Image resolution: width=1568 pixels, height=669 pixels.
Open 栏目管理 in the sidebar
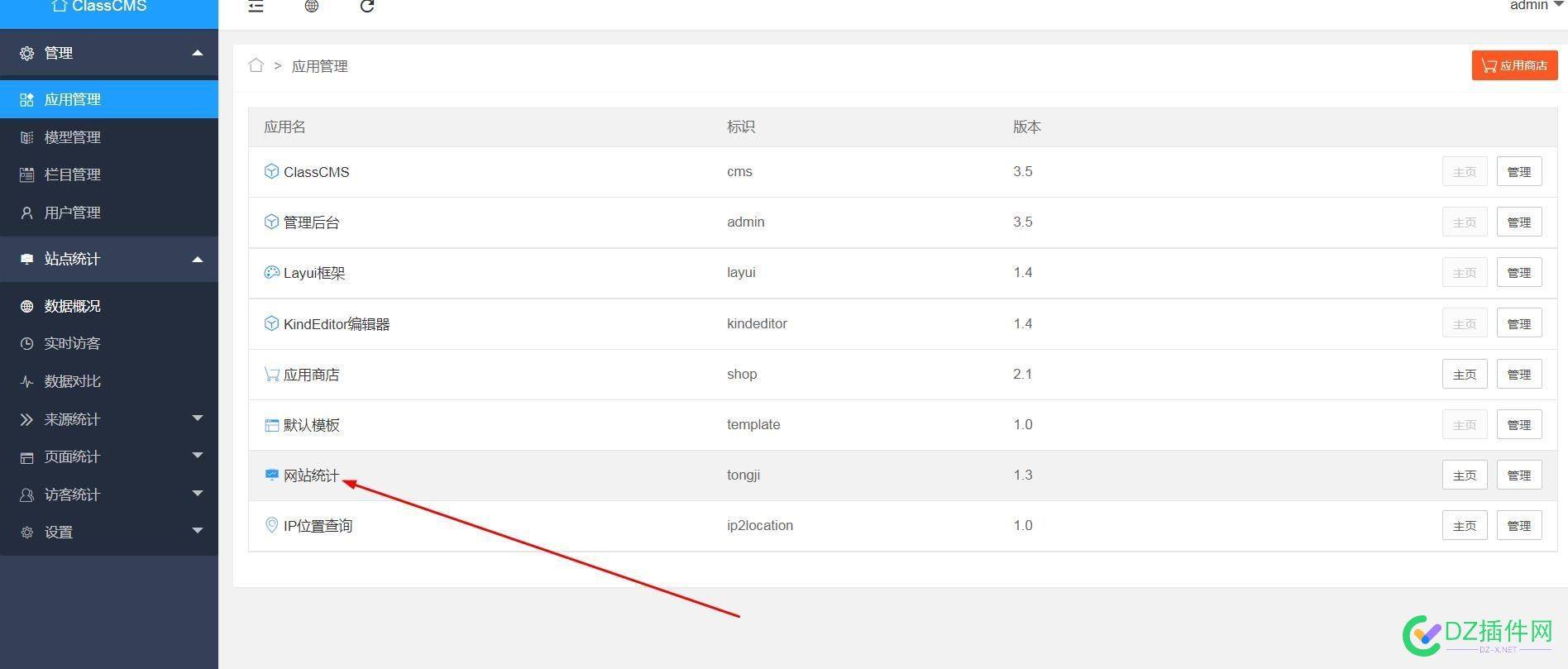[x=109, y=174]
